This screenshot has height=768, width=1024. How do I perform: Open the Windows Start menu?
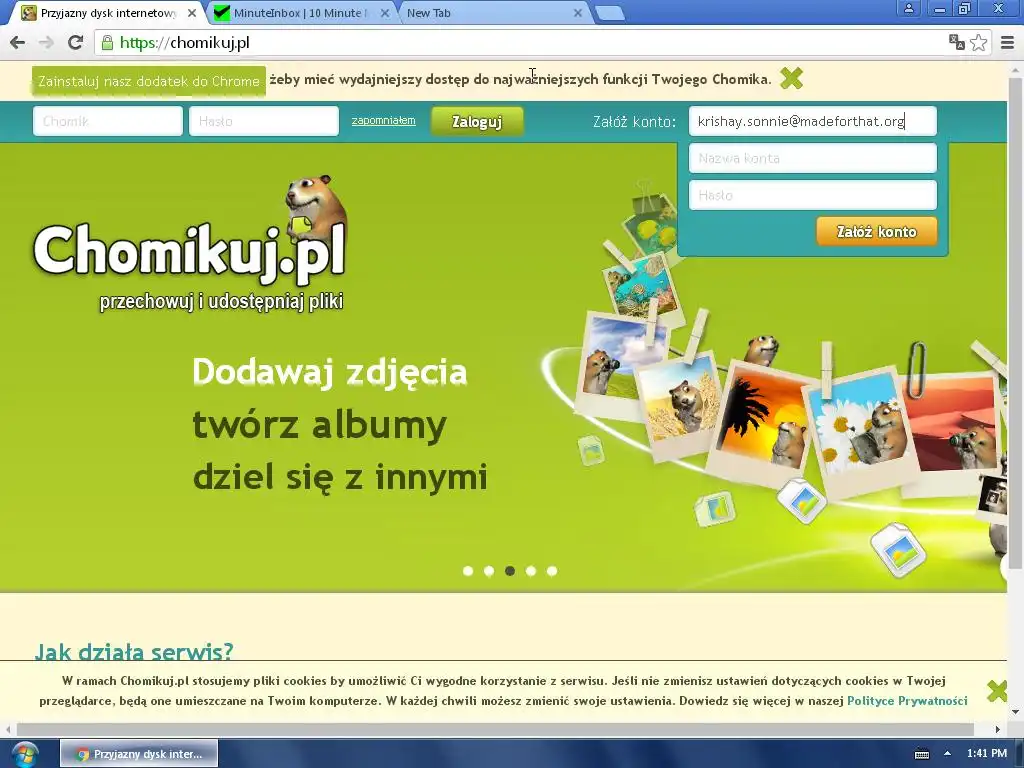pyautogui.click(x=24, y=754)
